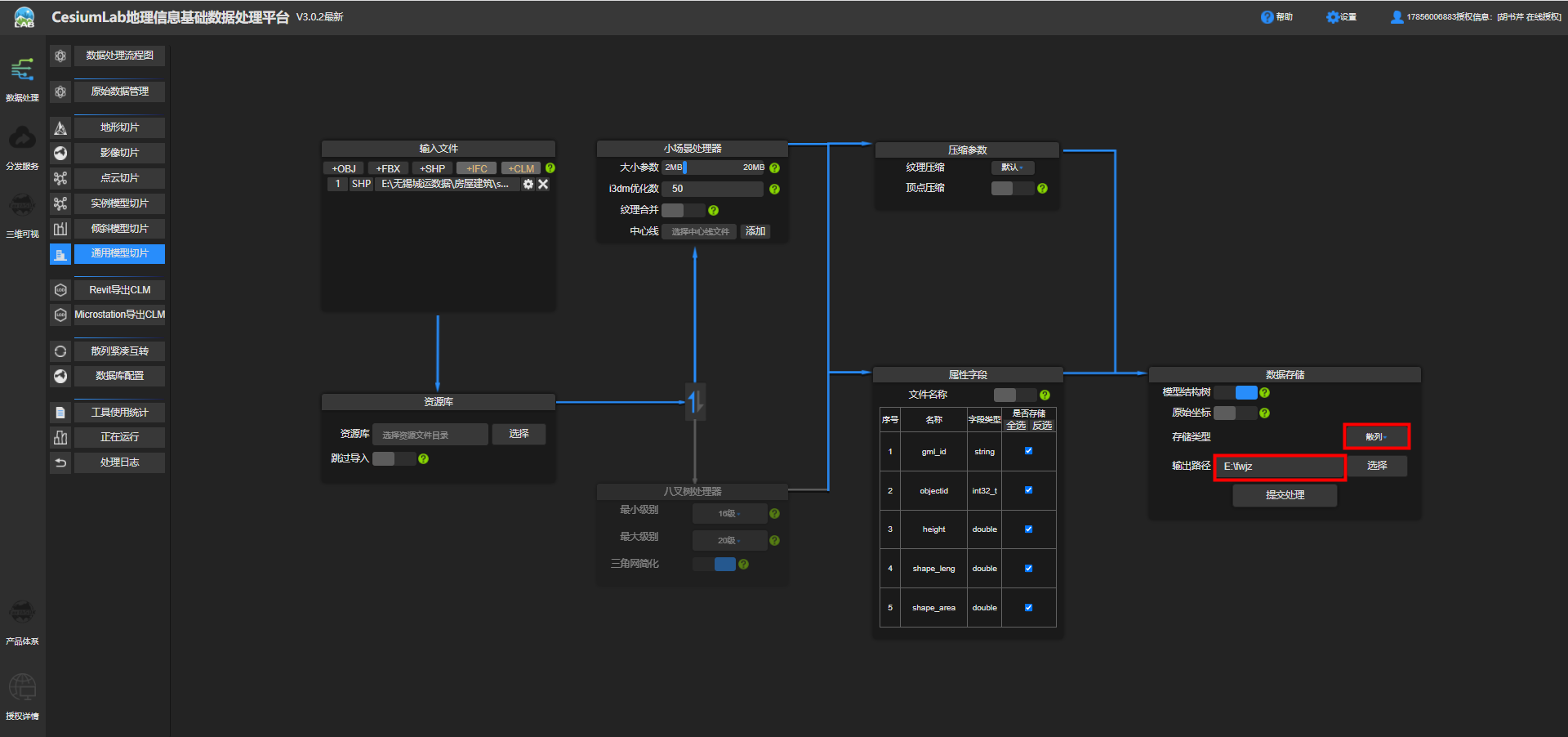Open the 影像切片 imagery slicing tool
The height and width of the screenshot is (737, 1568).
(118, 153)
